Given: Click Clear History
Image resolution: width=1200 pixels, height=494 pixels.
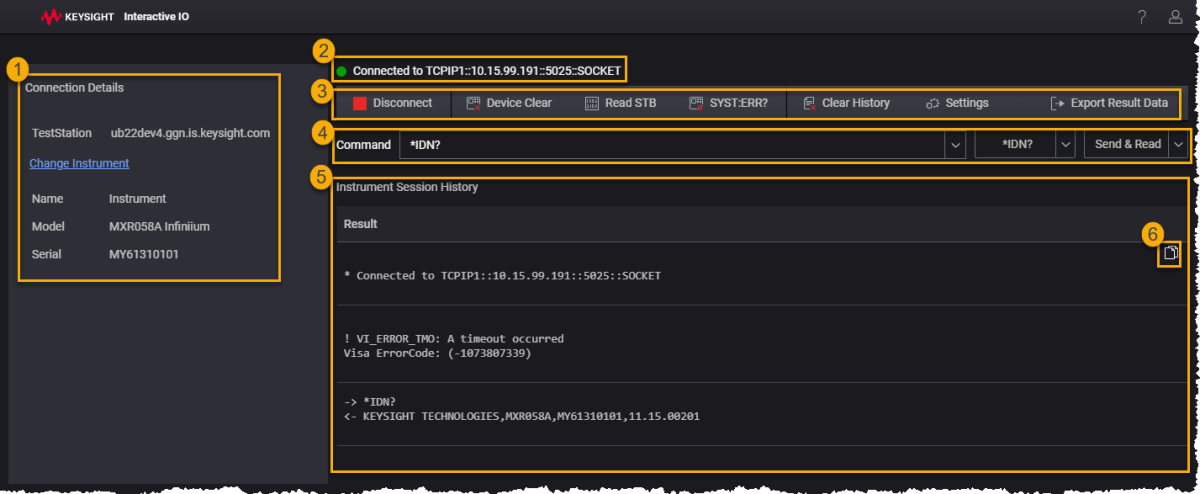Looking at the screenshot, I should pos(846,103).
